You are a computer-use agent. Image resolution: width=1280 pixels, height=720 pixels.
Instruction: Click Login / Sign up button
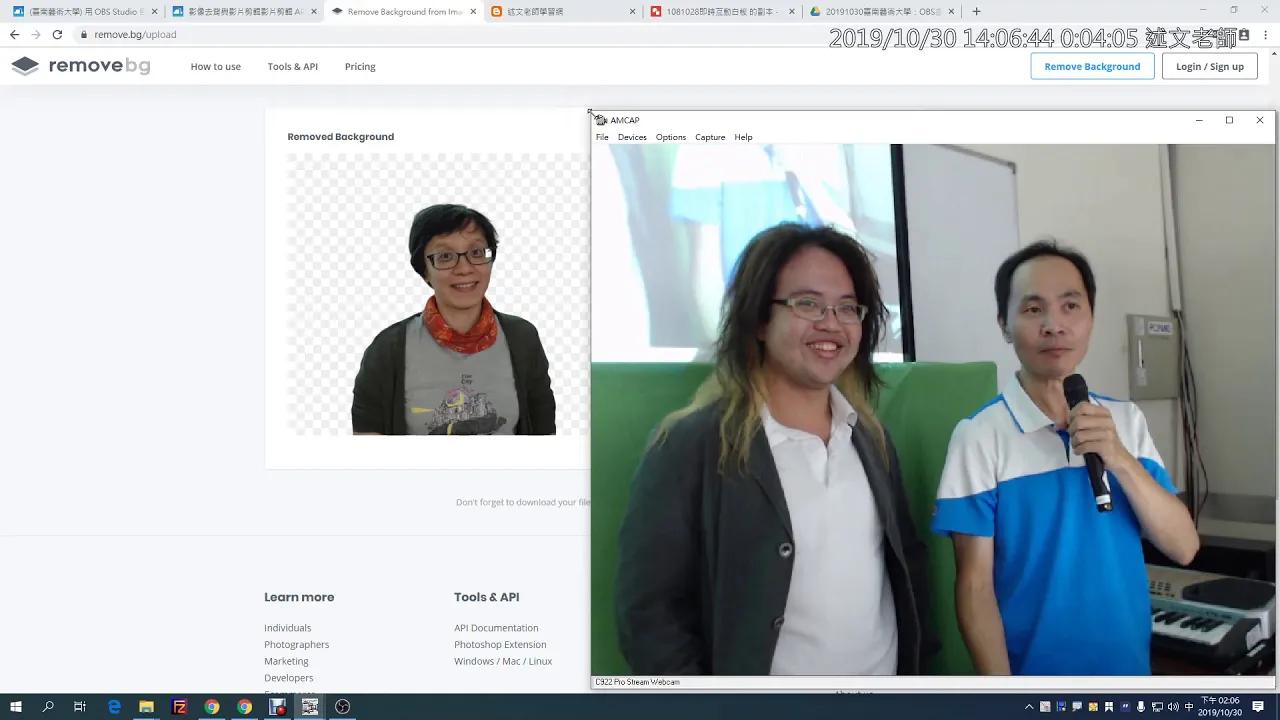(1210, 66)
